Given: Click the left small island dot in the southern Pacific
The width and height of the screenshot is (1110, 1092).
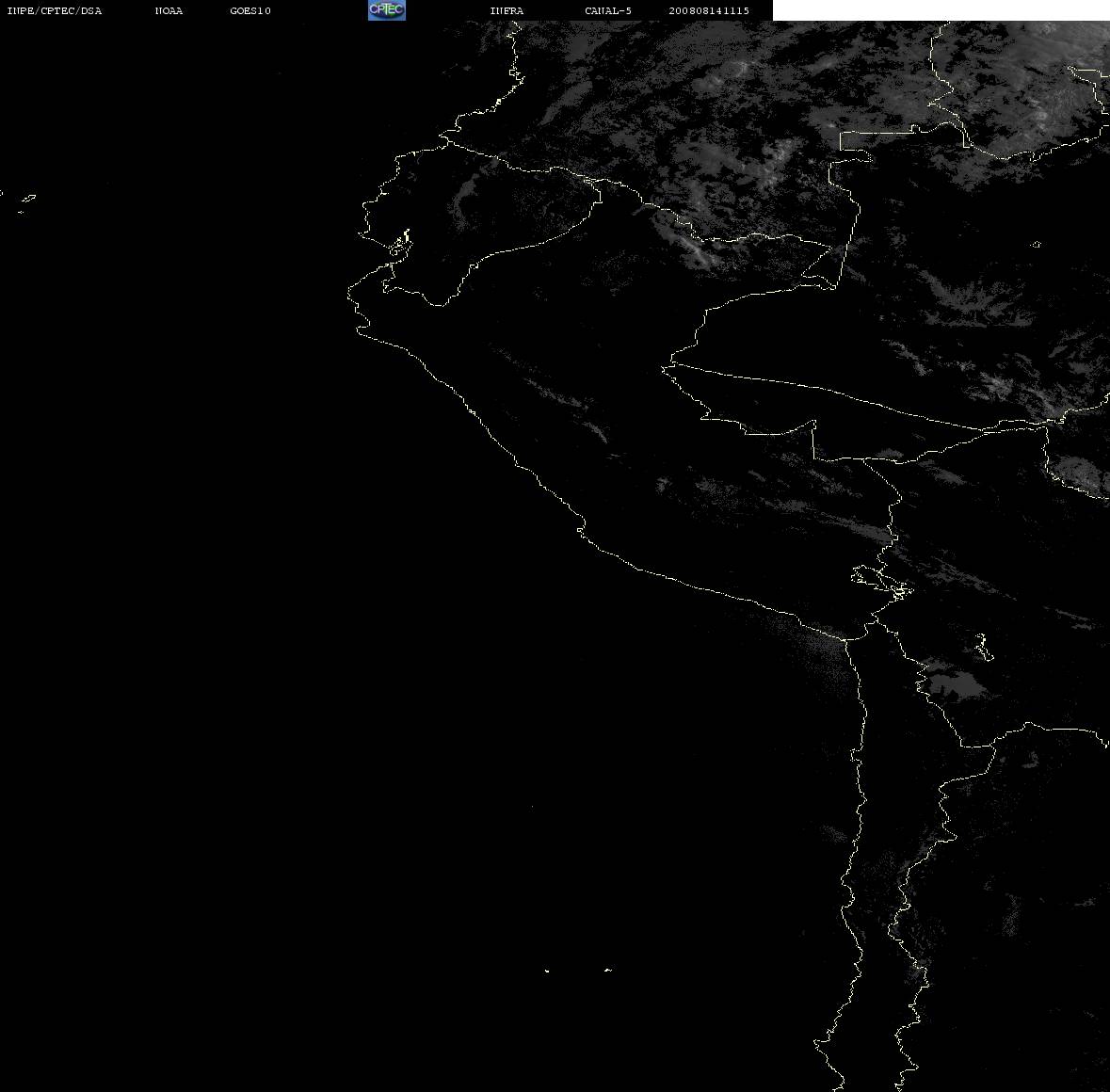Looking at the screenshot, I should tap(546, 971).
